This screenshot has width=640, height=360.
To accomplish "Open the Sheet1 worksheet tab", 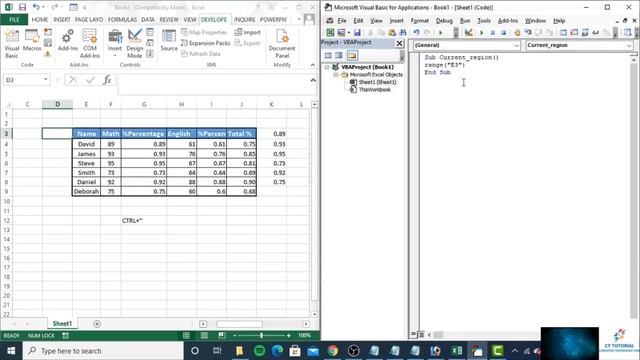I will tap(62, 323).
